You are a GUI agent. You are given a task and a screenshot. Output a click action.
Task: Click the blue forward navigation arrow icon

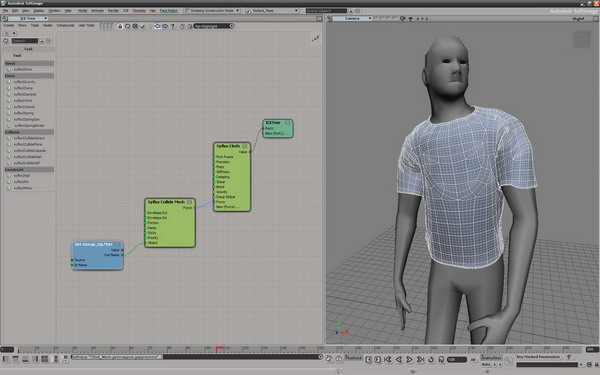(165, 26)
